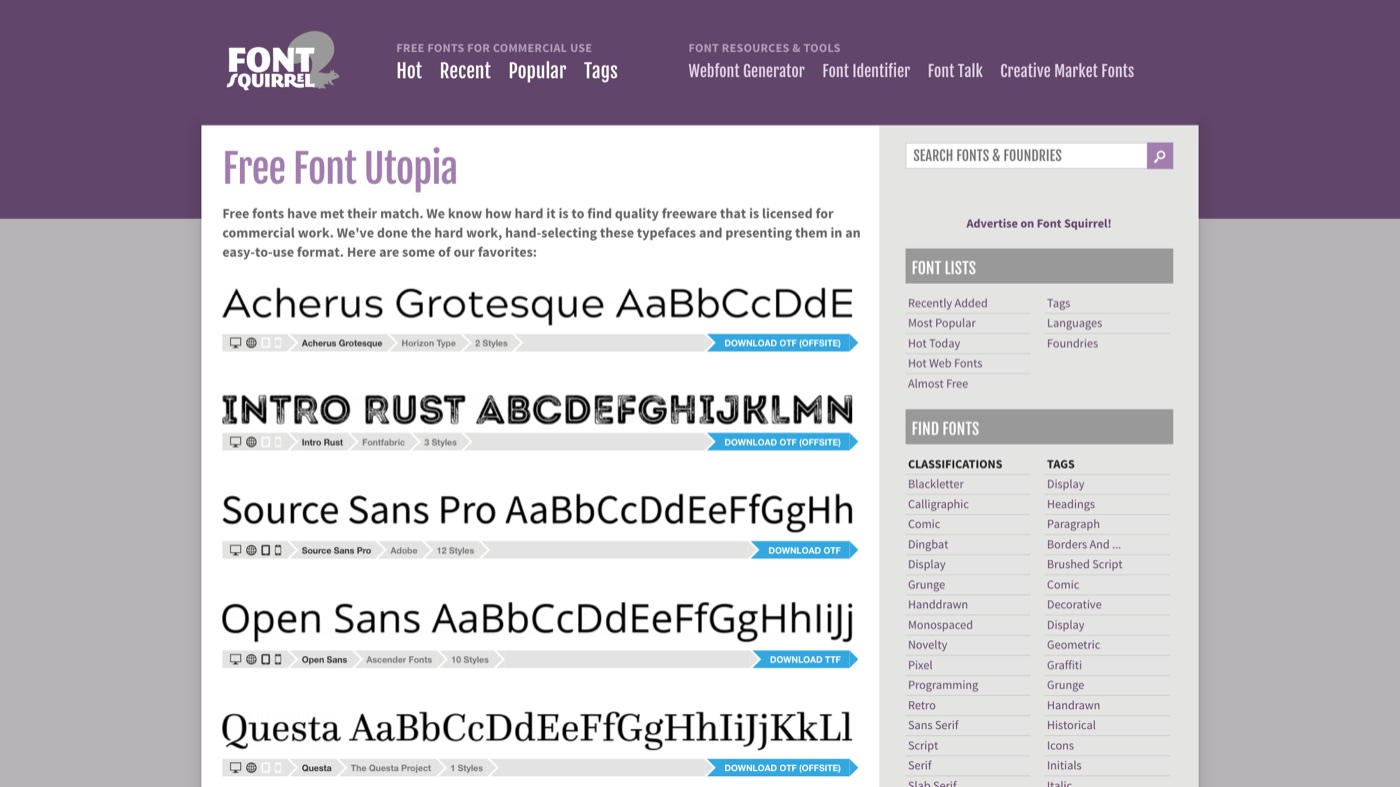1400x787 pixels.
Task: Go to Font Talk
Action: (x=955, y=71)
